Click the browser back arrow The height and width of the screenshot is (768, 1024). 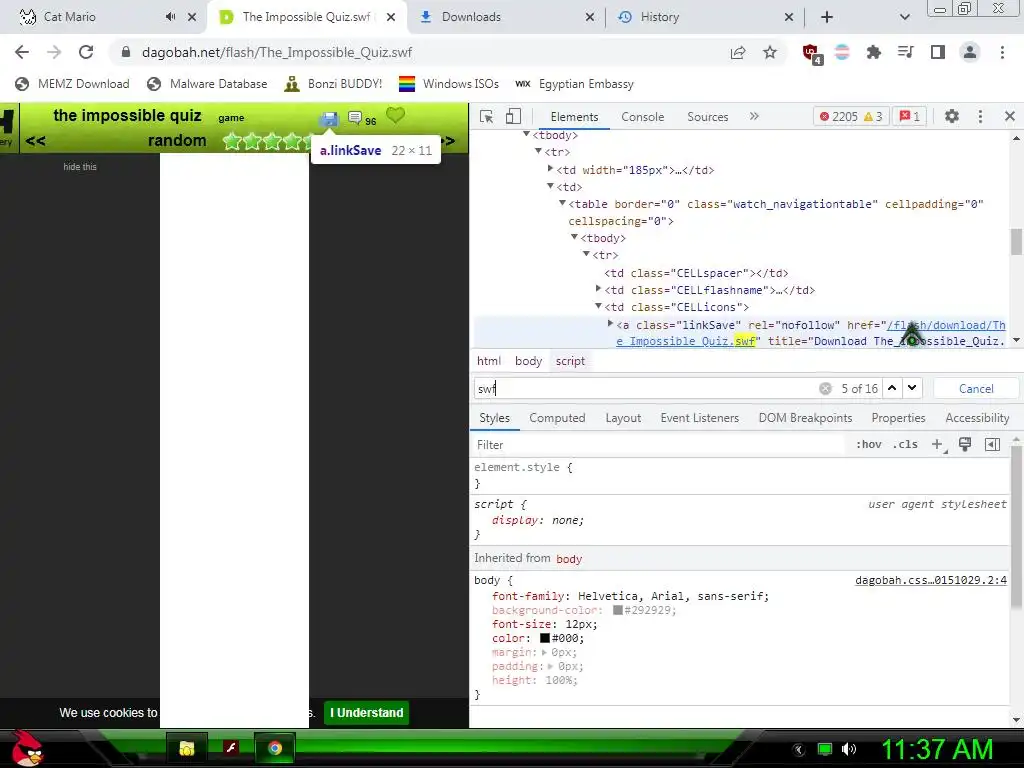(x=22, y=52)
